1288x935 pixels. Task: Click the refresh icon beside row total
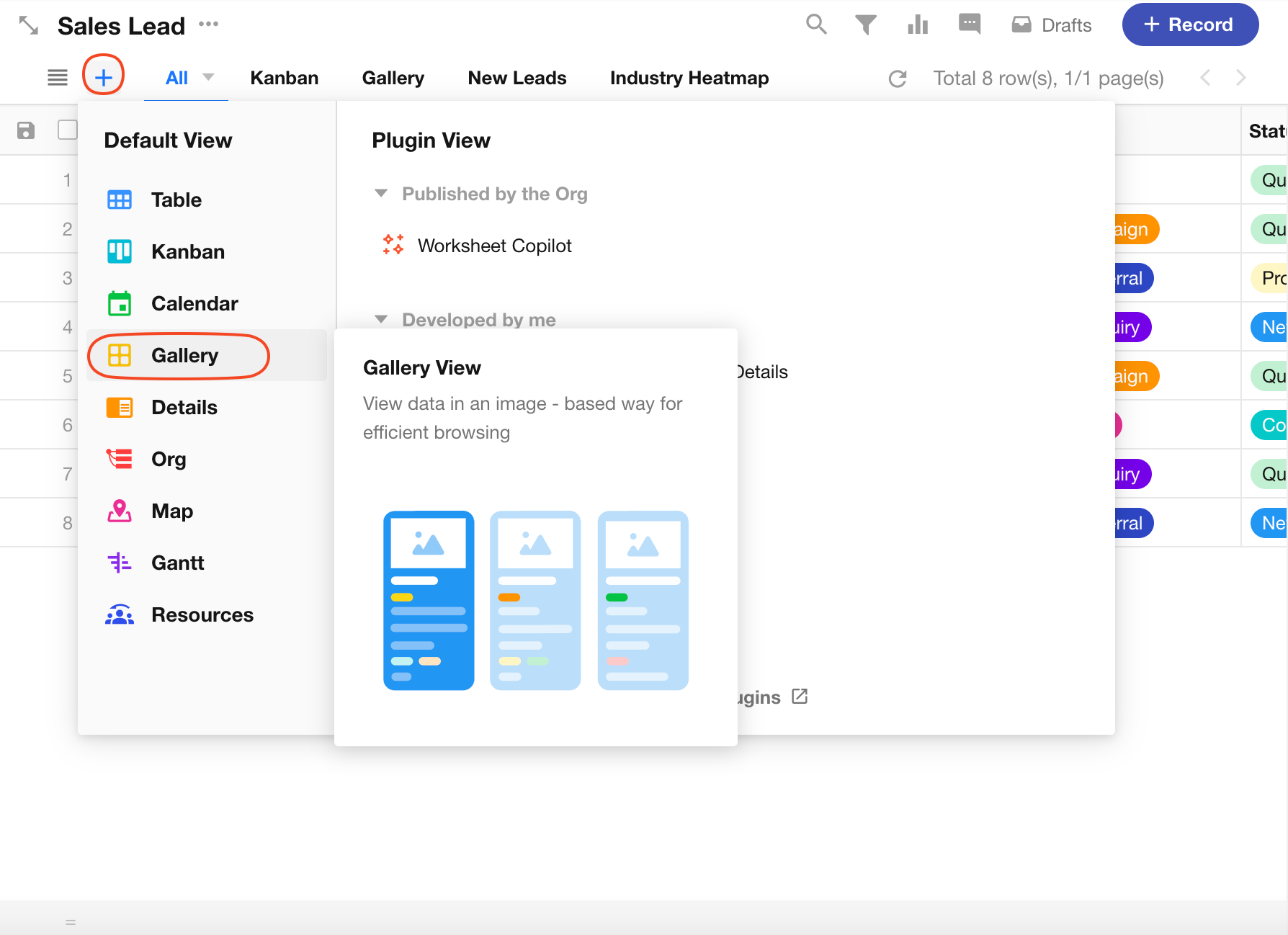pyautogui.click(x=898, y=79)
